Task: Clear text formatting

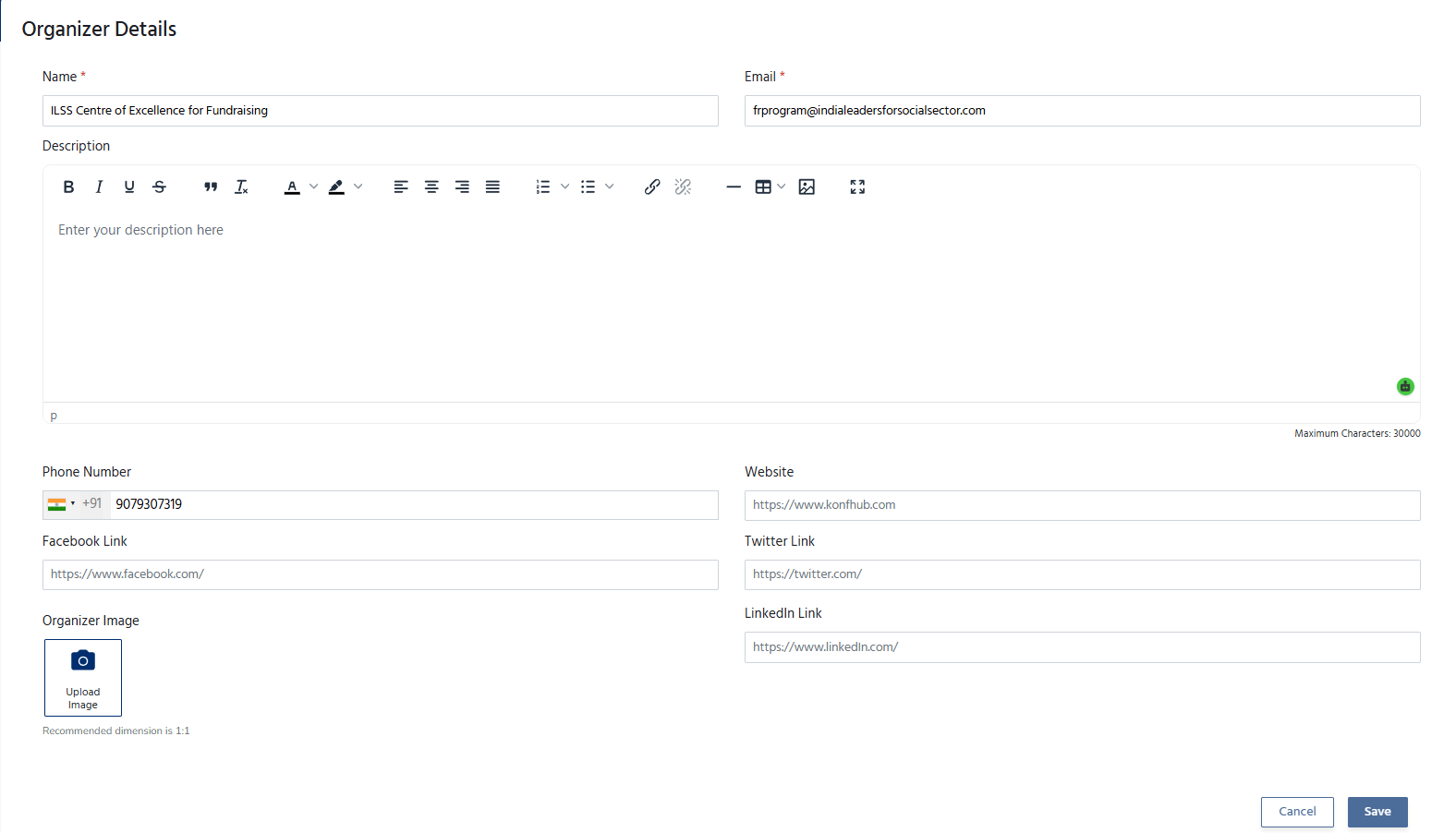Action: [241, 187]
